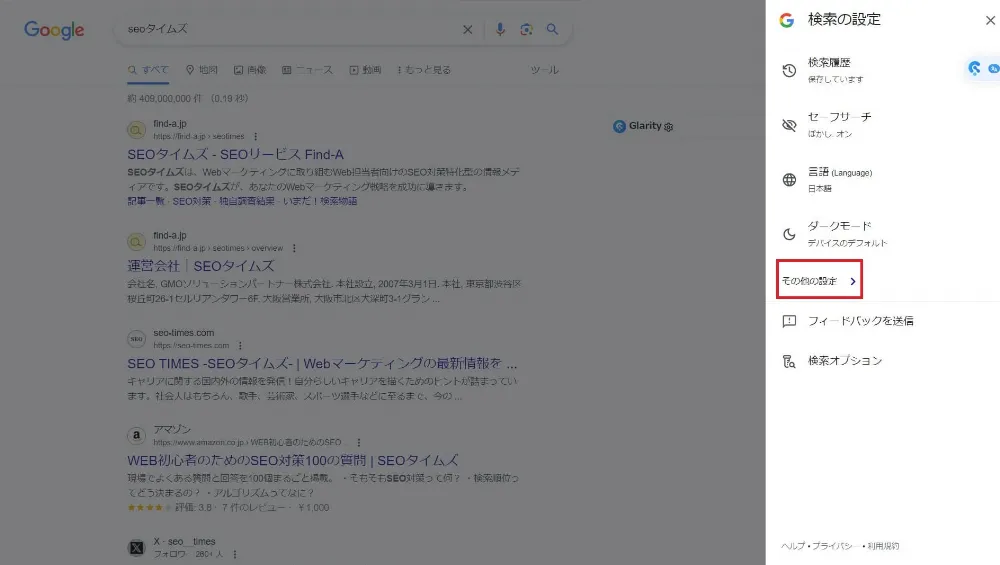Click the アマゾン favicon
The height and width of the screenshot is (565, 1000).
[136, 436]
